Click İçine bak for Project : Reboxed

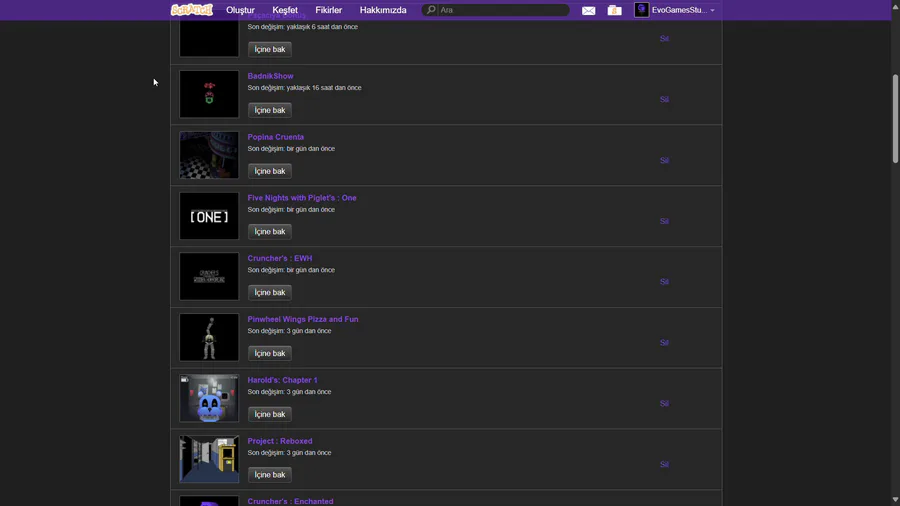pyautogui.click(x=270, y=475)
